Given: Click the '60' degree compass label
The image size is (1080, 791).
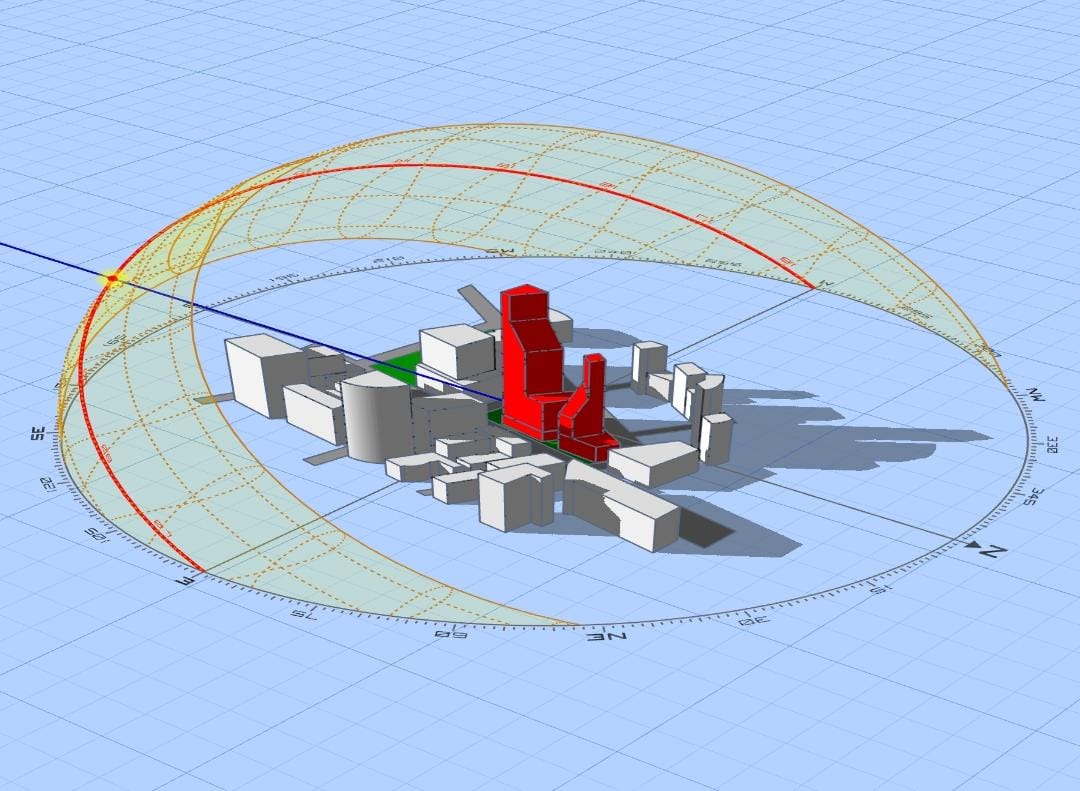Looking at the screenshot, I should (x=450, y=633).
